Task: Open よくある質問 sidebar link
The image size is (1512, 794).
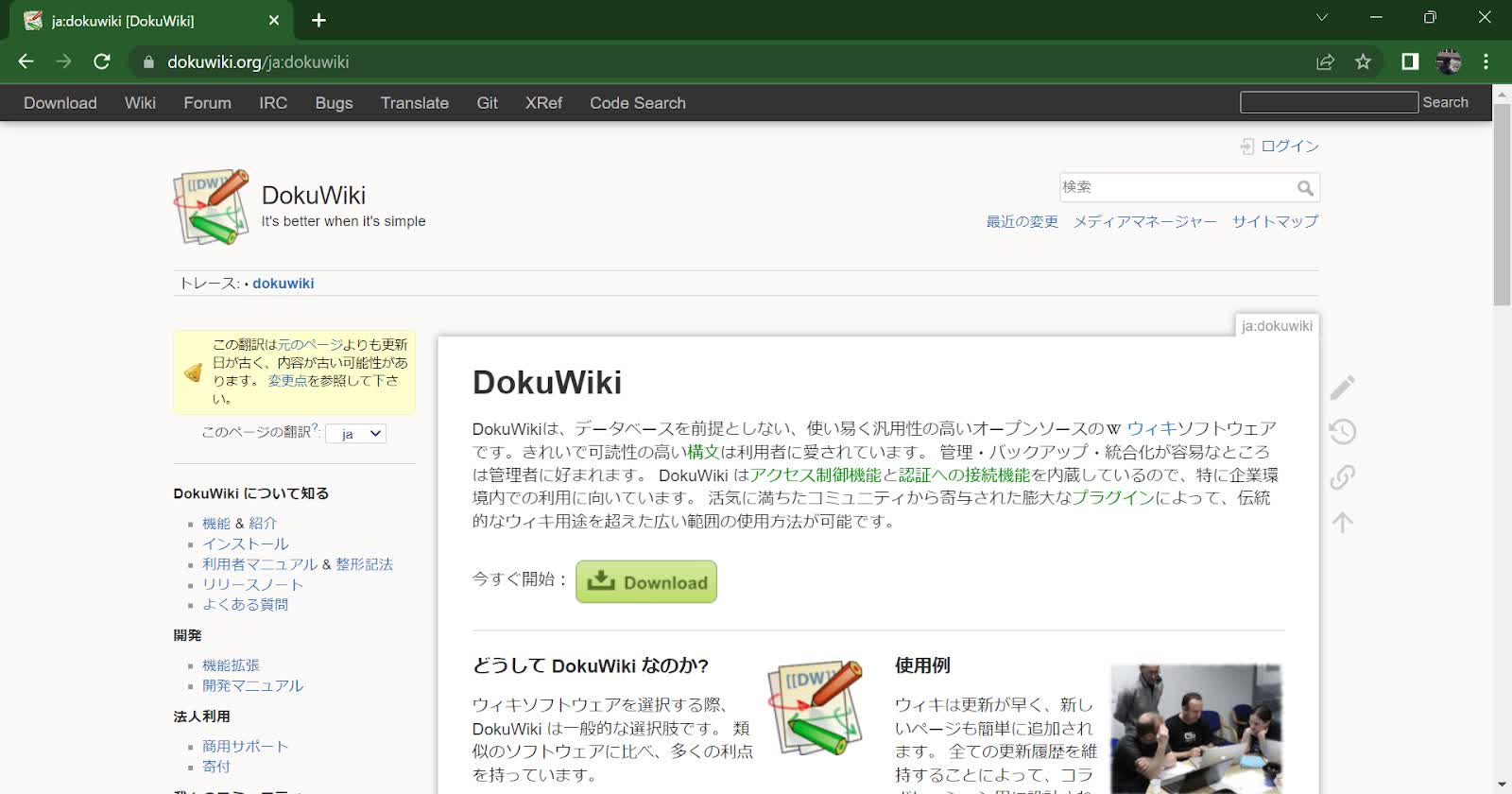Action: (245, 605)
